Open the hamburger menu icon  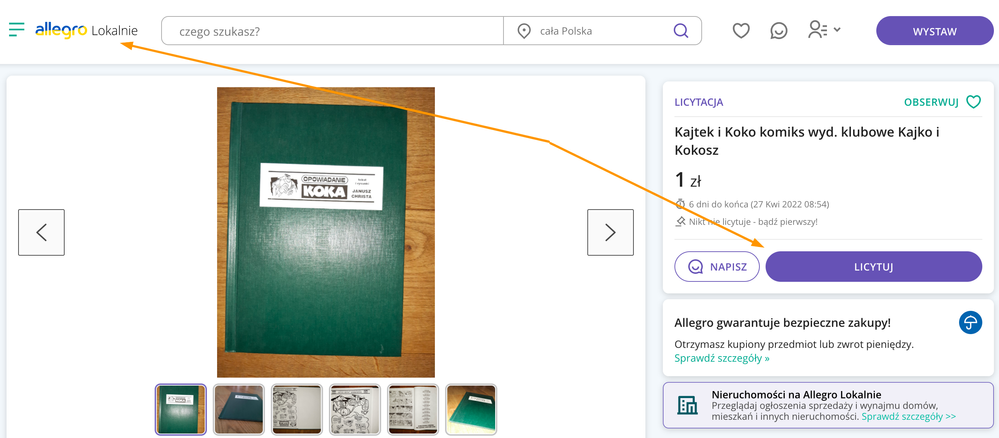coord(16,30)
